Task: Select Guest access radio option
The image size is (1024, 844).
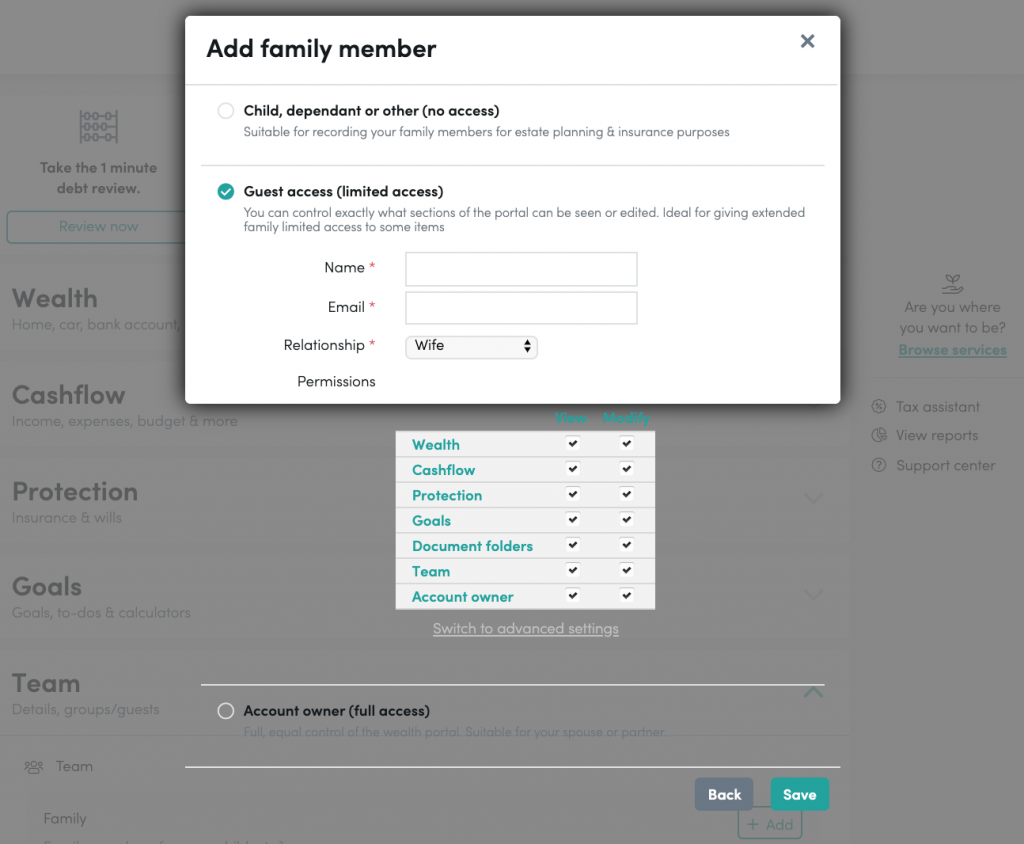Action: pos(226,192)
